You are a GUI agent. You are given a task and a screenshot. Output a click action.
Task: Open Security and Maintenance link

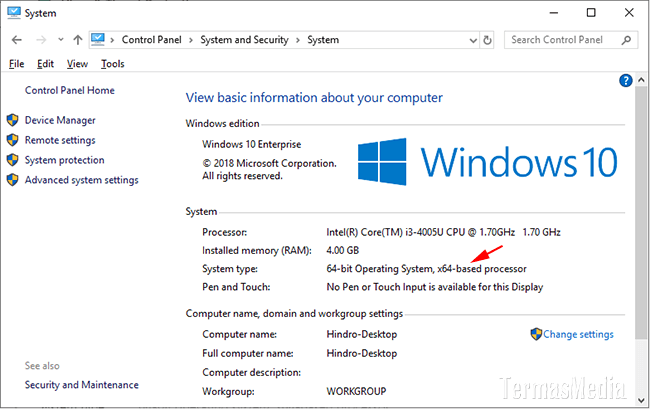(82, 385)
